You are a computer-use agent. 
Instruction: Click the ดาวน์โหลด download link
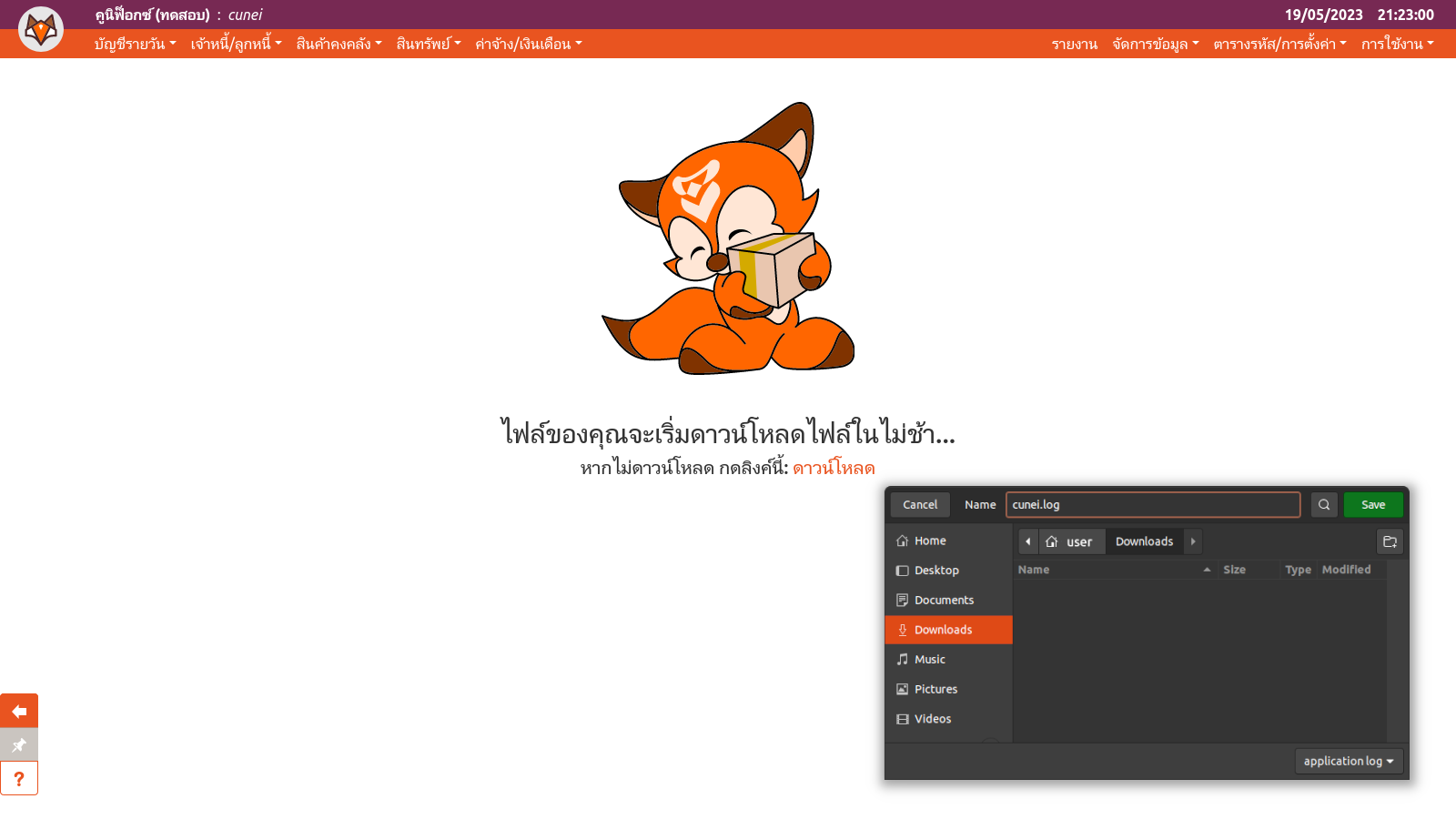834,468
